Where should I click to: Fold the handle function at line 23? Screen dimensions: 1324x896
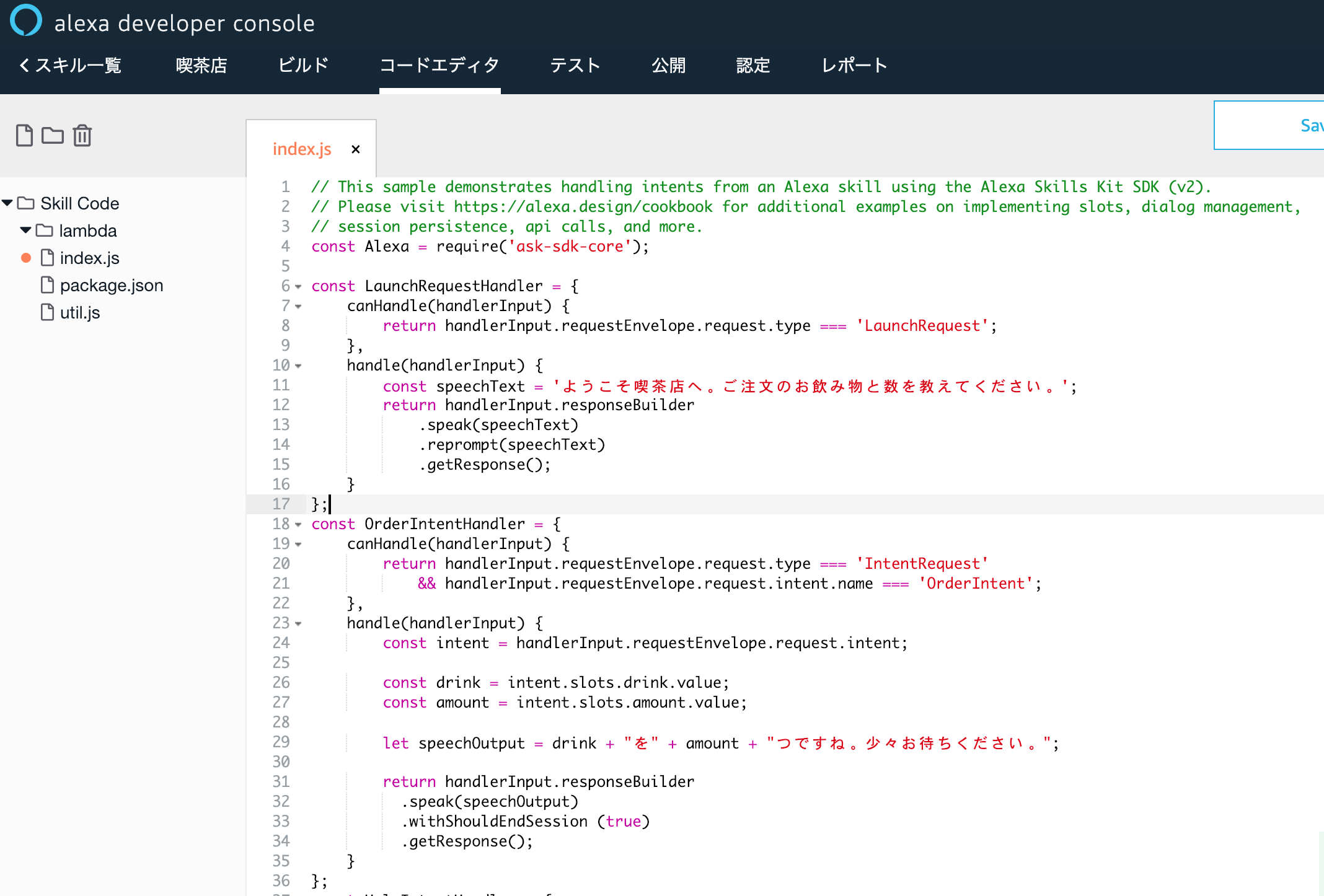click(298, 624)
